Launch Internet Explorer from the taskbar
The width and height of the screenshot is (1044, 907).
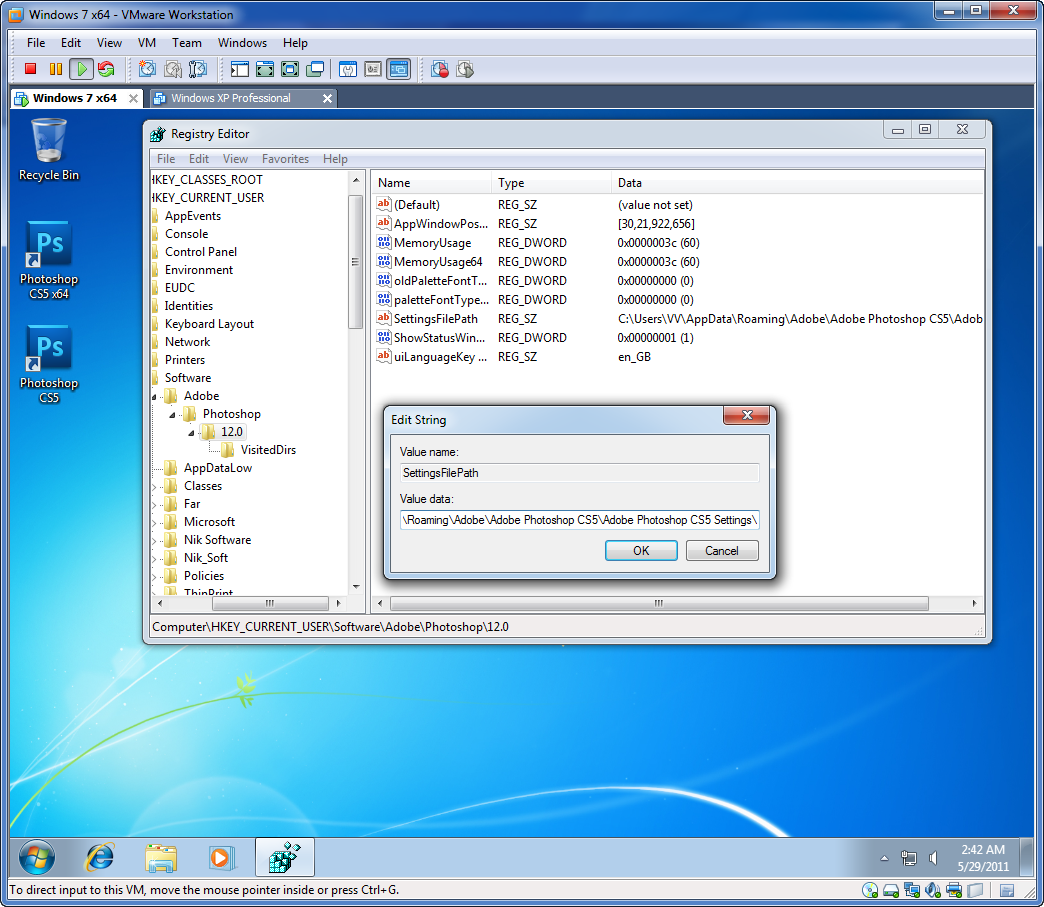click(x=100, y=857)
